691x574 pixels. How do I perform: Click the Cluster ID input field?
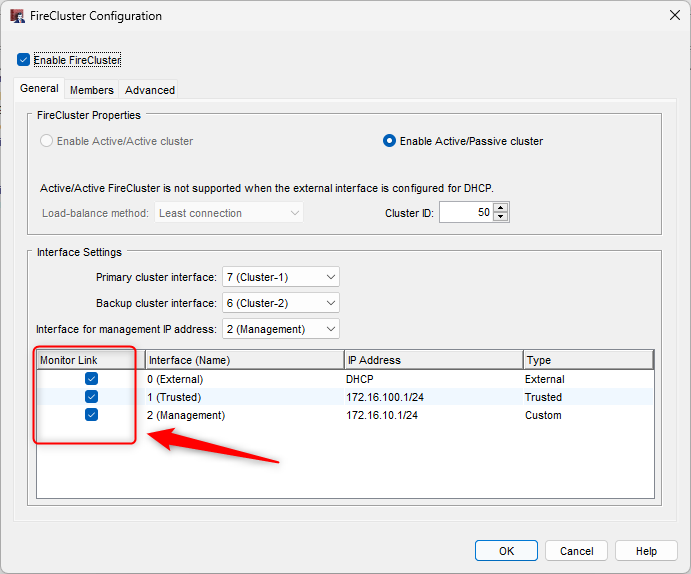pyautogui.click(x=465, y=212)
